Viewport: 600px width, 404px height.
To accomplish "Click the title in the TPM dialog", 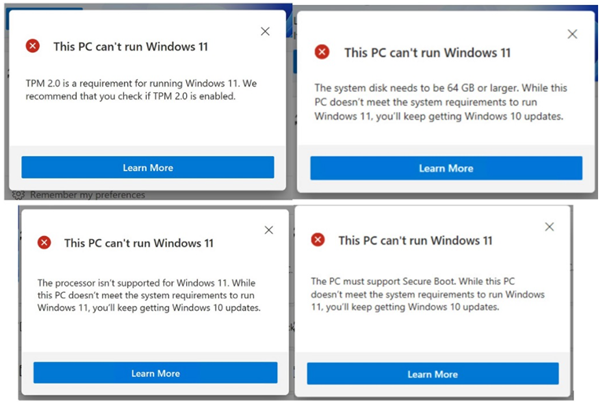I will (x=130, y=47).
